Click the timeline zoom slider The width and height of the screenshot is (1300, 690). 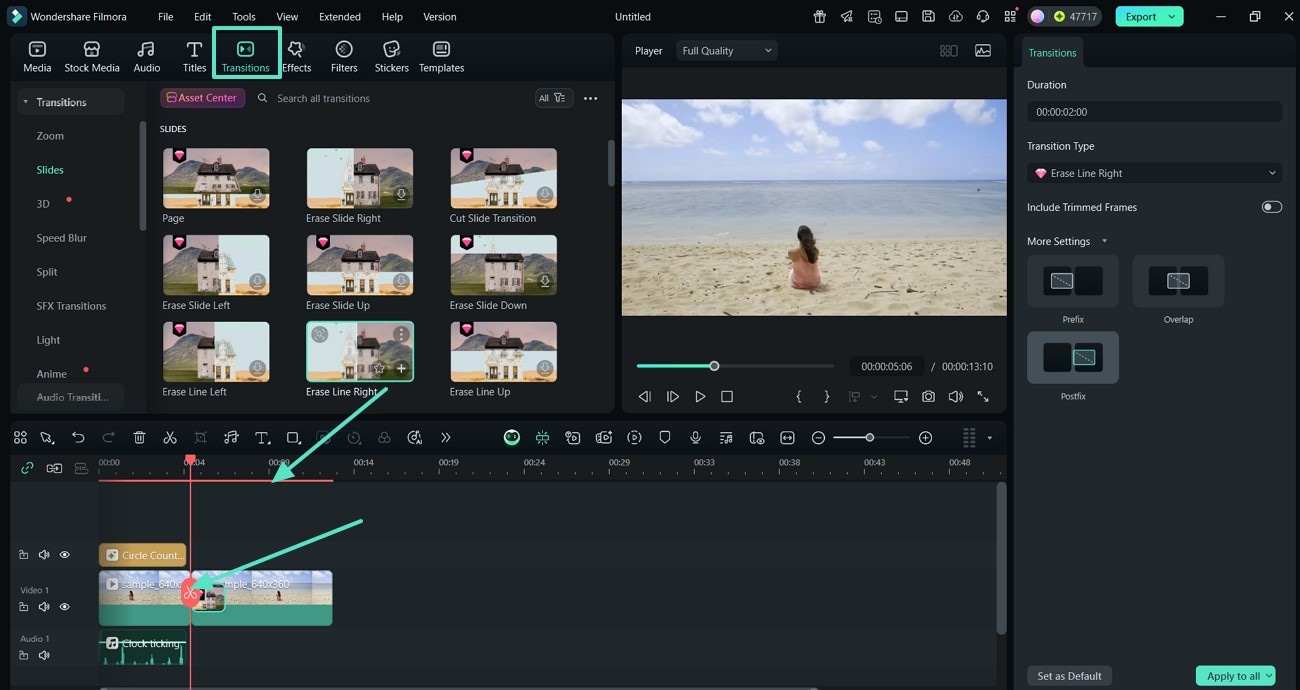pos(870,438)
